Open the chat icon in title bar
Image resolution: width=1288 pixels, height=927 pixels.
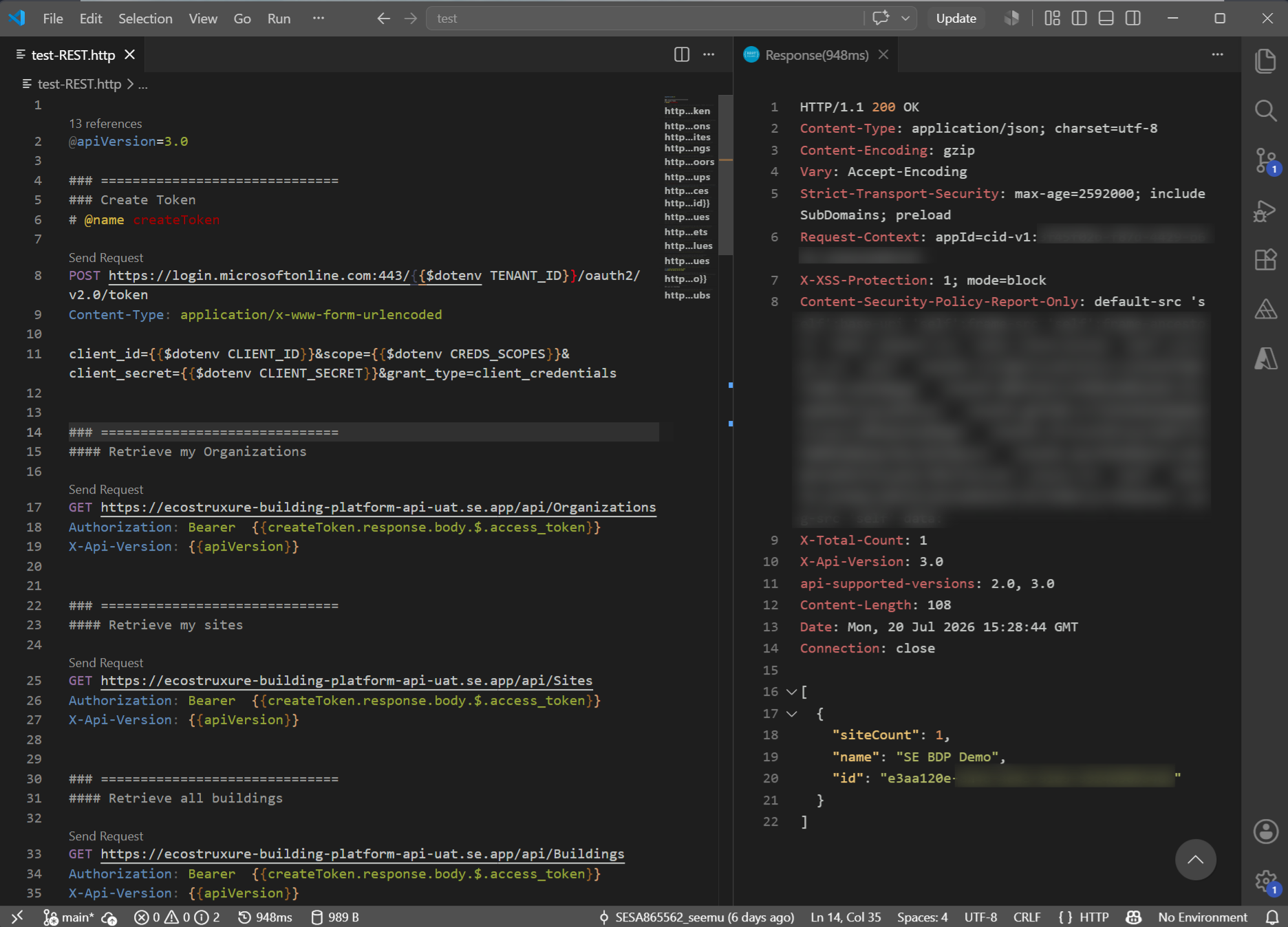tap(881, 19)
